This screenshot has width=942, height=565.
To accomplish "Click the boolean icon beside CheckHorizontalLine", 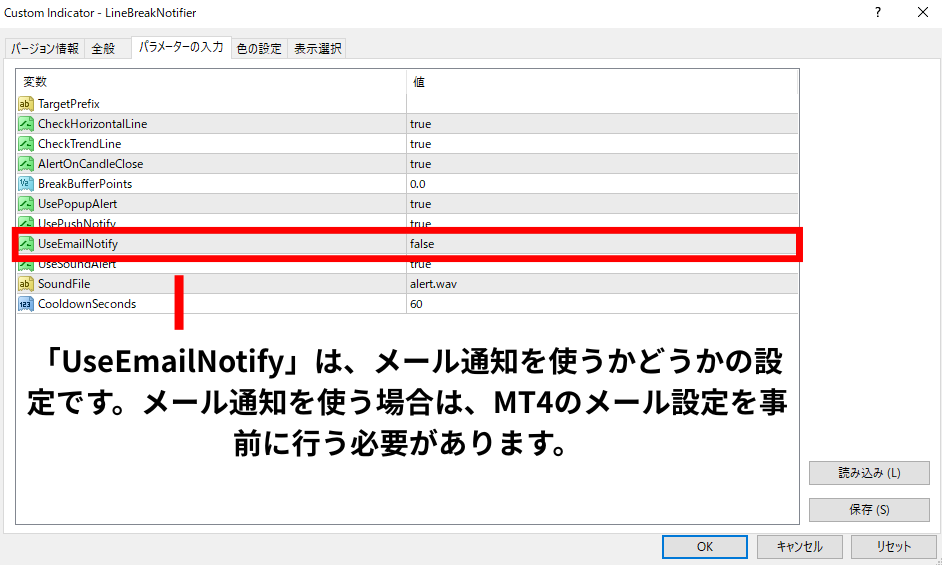I will pos(26,124).
